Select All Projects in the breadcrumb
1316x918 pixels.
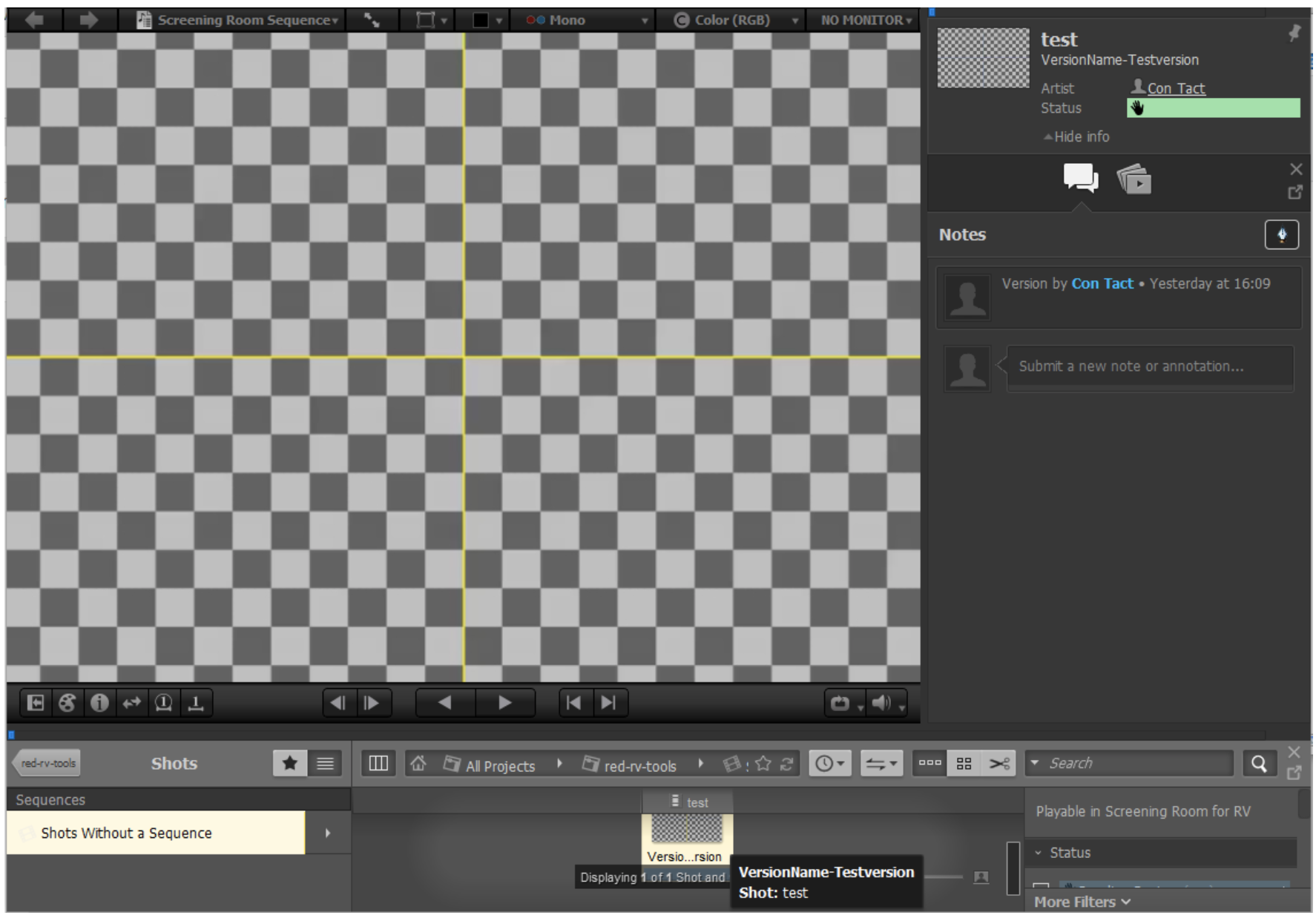click(x=490, y=765)
